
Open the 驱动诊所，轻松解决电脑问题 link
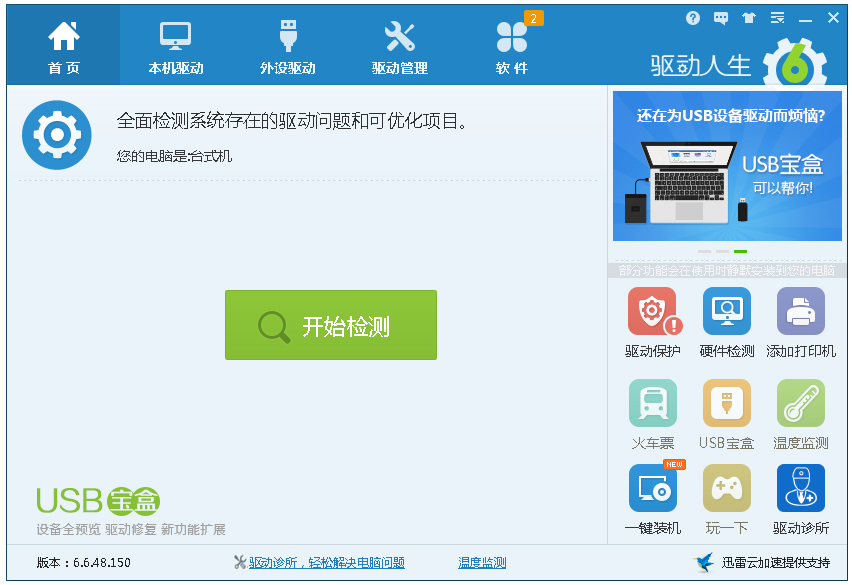pos(327,563)
